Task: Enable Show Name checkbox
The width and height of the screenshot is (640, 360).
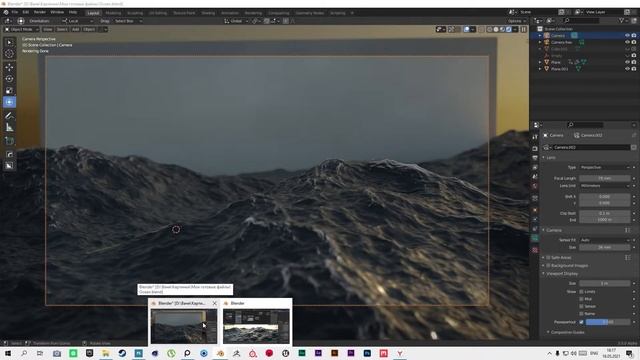Action: tap(581, 314)
